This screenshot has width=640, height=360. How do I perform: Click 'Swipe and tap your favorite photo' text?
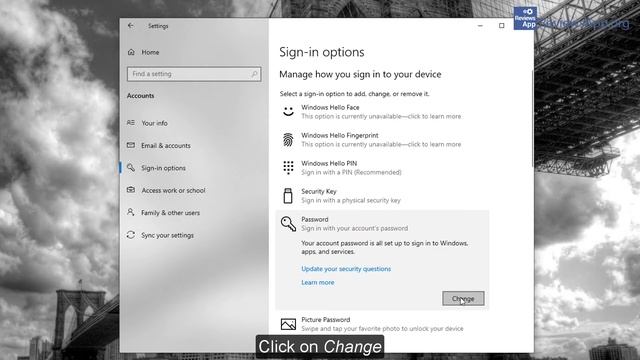point(382,329)
